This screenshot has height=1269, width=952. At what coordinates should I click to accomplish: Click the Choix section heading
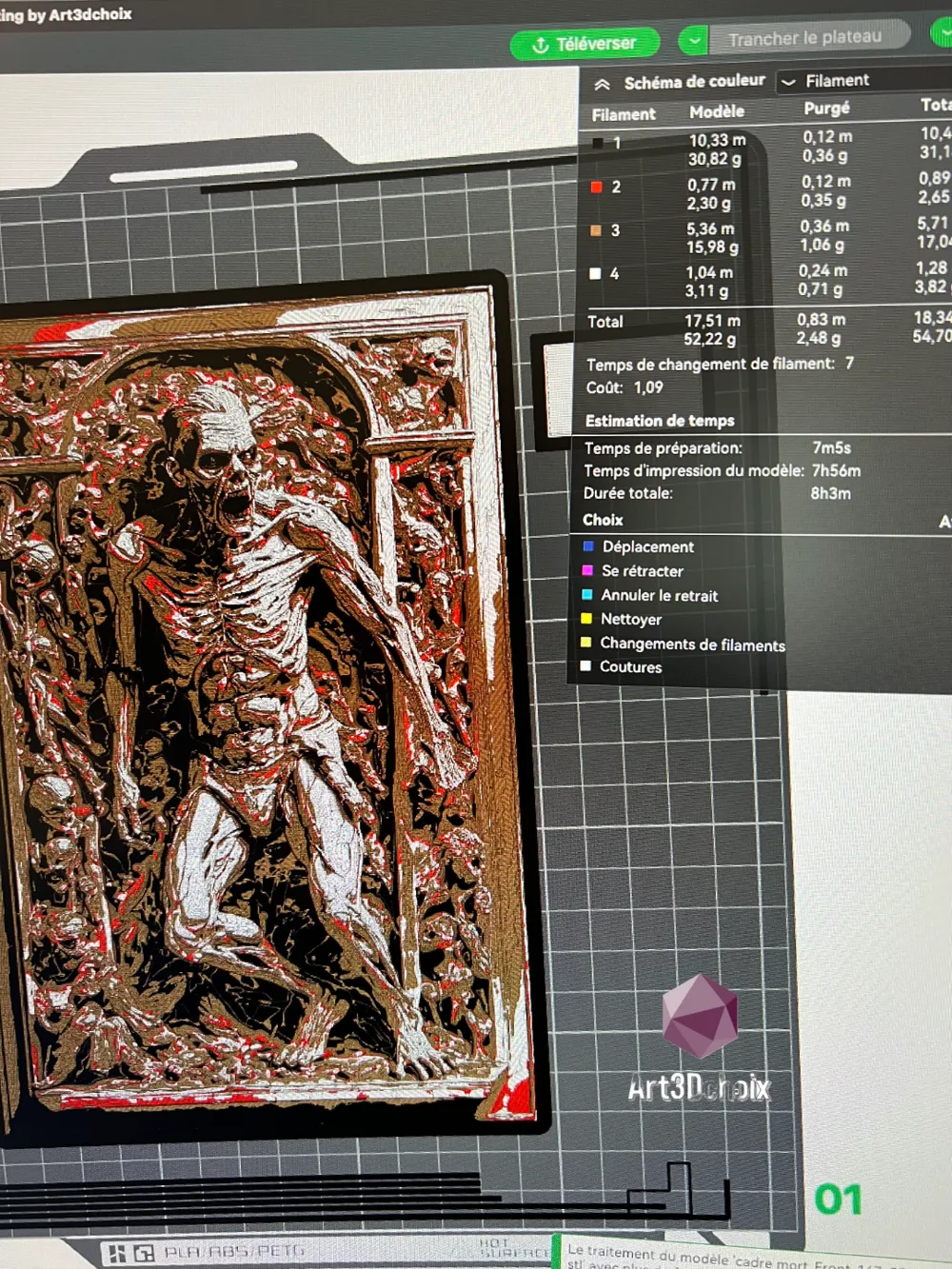(603, 520)
